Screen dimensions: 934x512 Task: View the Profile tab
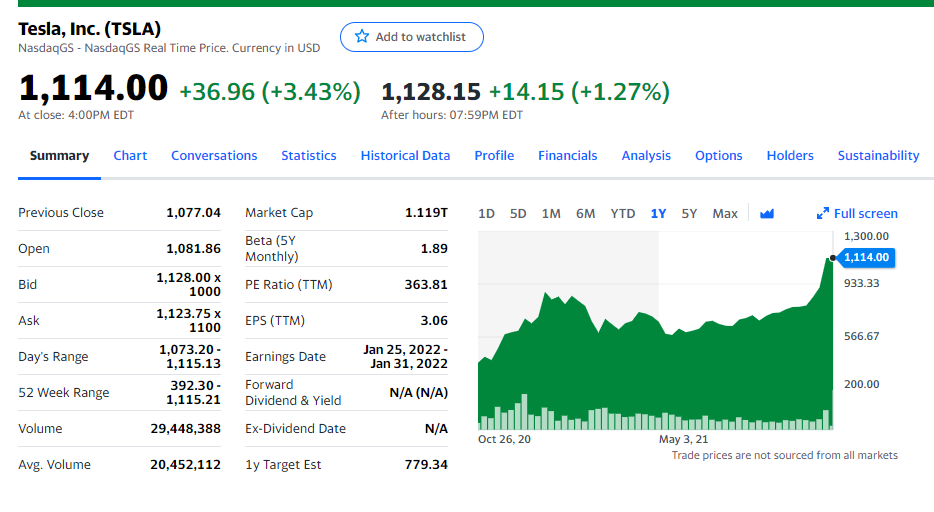494,155
